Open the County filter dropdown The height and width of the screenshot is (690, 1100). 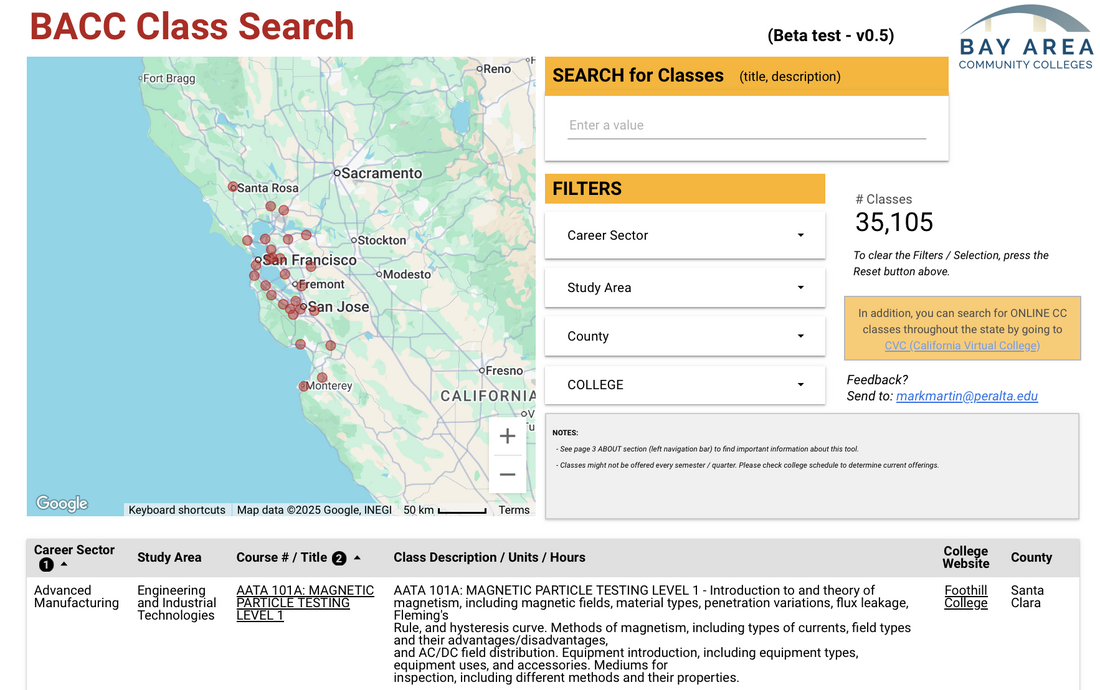click(x=685, y=336)
